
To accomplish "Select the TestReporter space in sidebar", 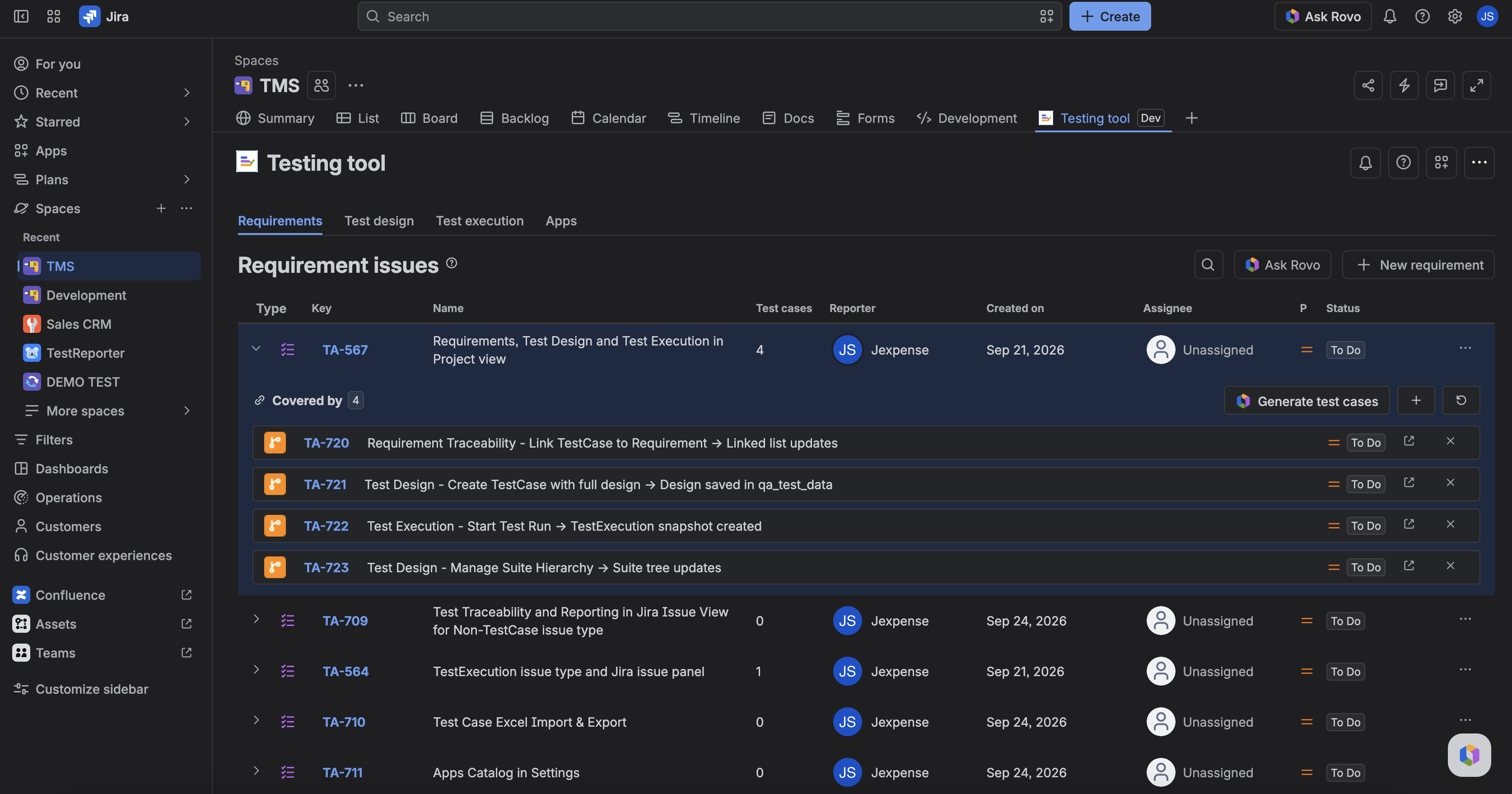I will (109, 353).
